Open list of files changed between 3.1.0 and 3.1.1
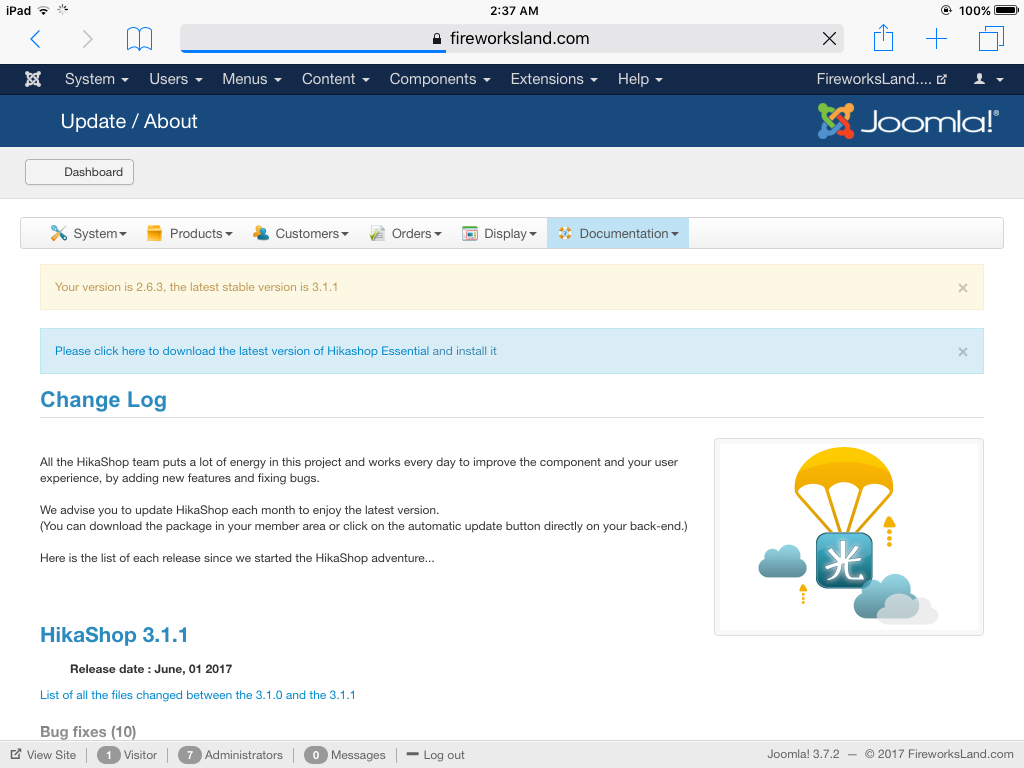The image size is (1024, 768). click(x=198, y=695)
